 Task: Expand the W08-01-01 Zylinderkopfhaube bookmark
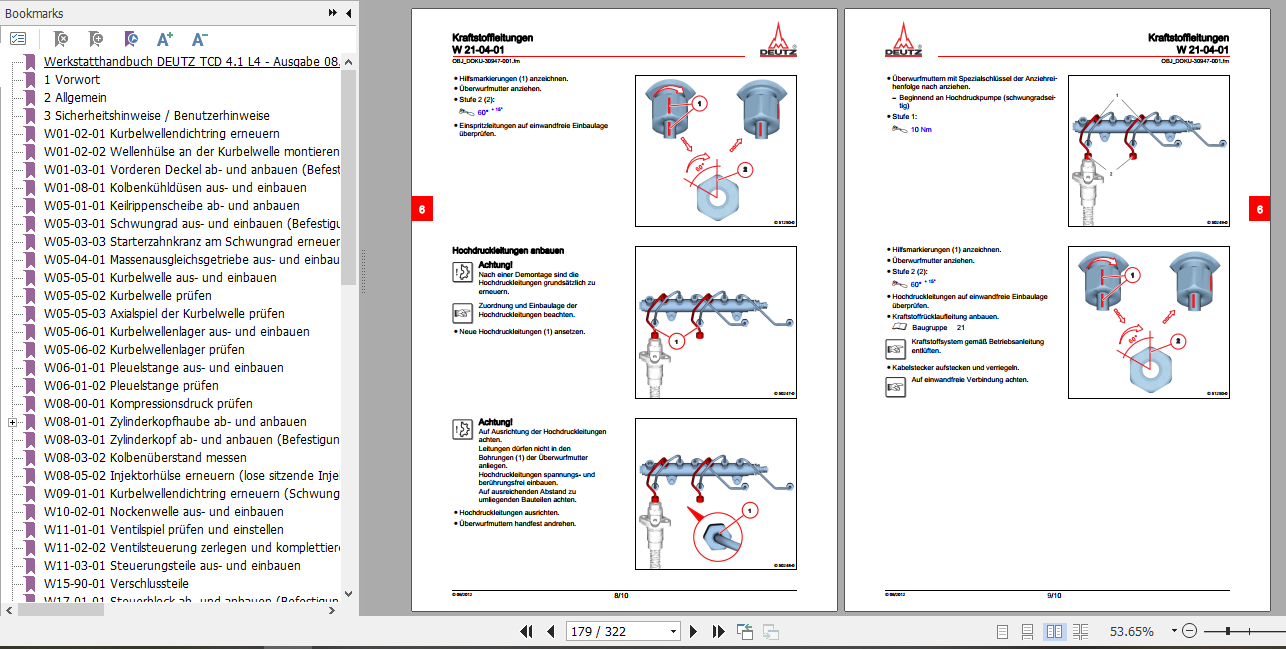12,422
